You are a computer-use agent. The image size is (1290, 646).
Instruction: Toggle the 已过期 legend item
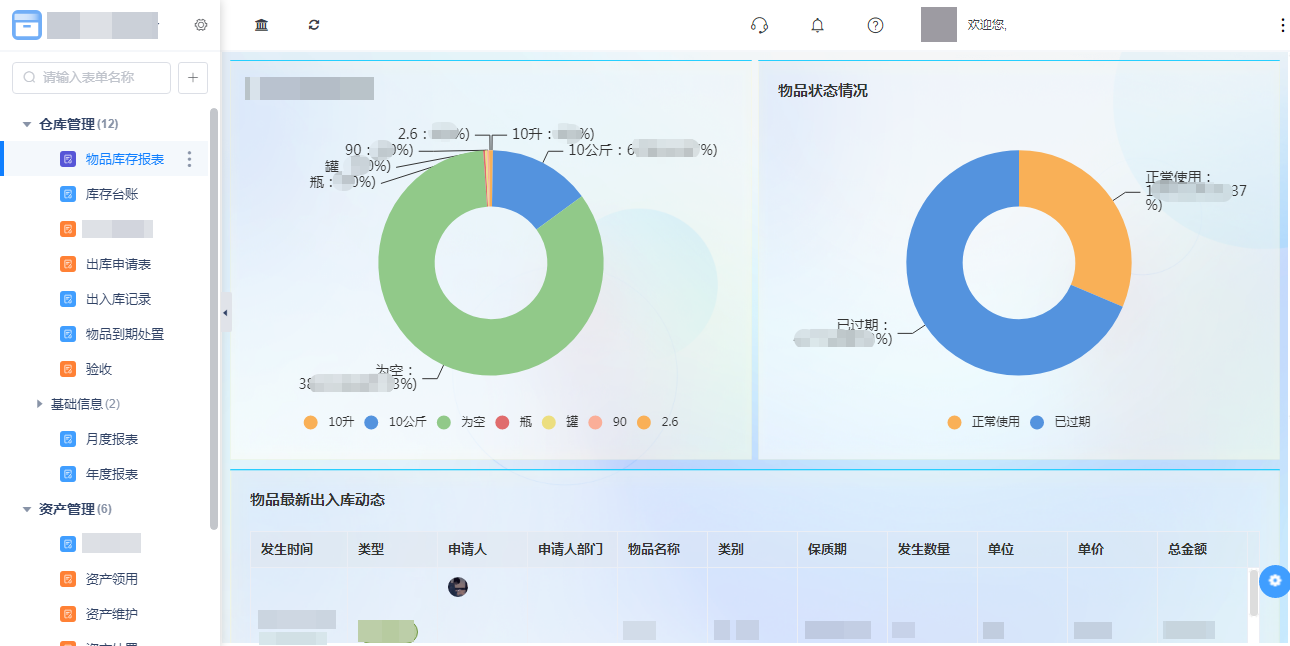coord(1060,422)
